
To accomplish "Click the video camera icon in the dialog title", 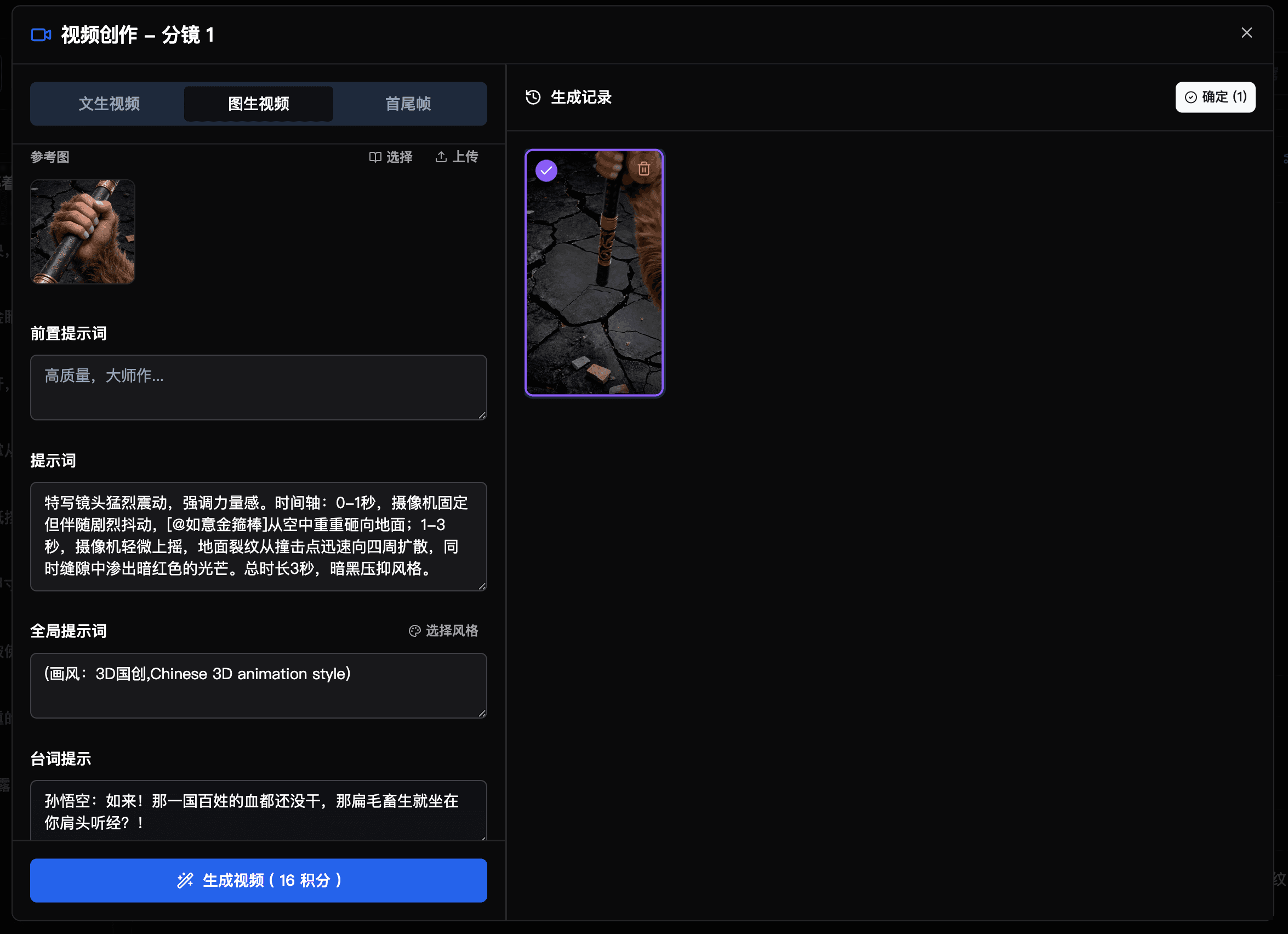I will pos(41,35).
